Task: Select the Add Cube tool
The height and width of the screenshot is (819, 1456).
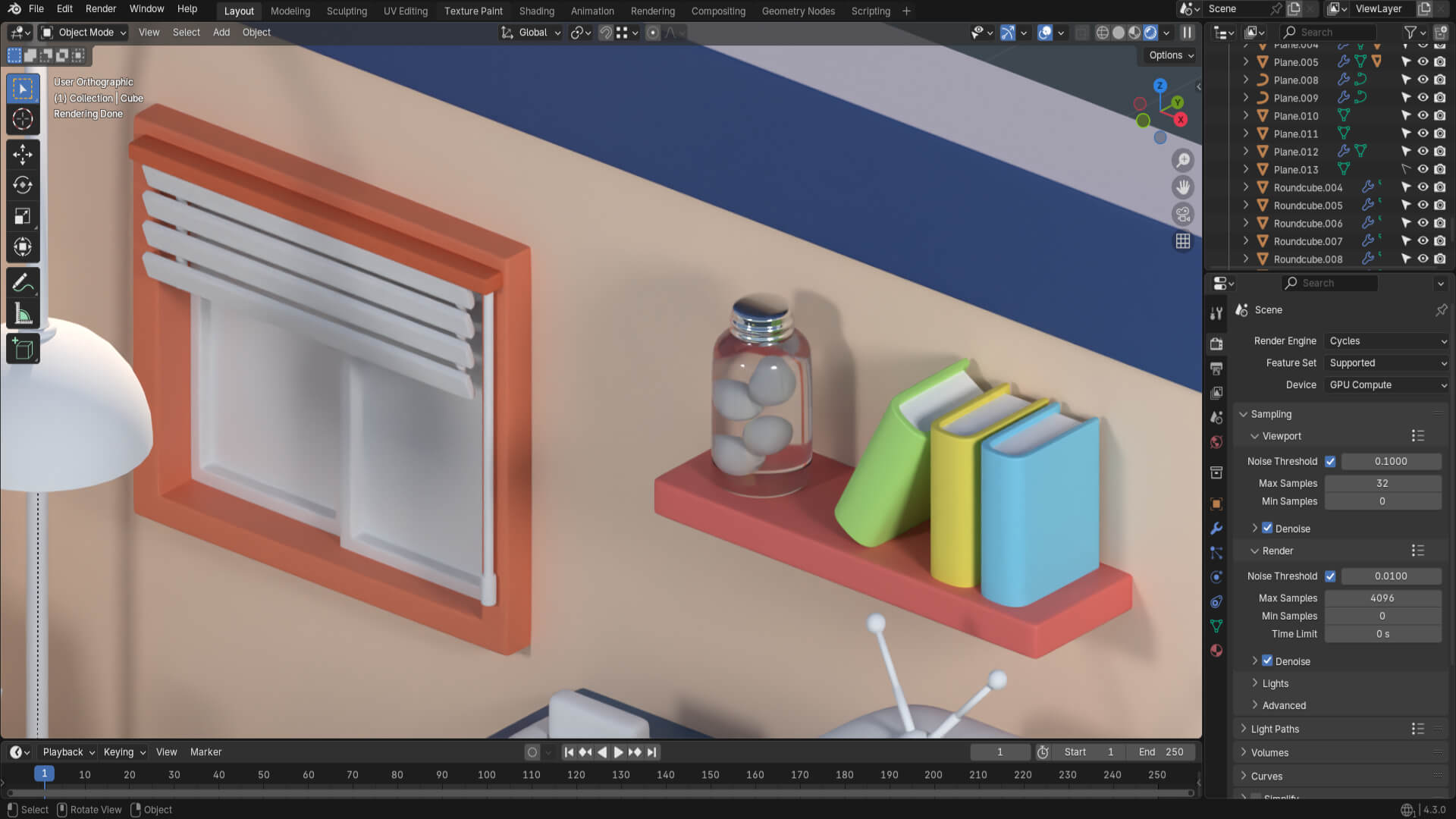Action: 23,350
